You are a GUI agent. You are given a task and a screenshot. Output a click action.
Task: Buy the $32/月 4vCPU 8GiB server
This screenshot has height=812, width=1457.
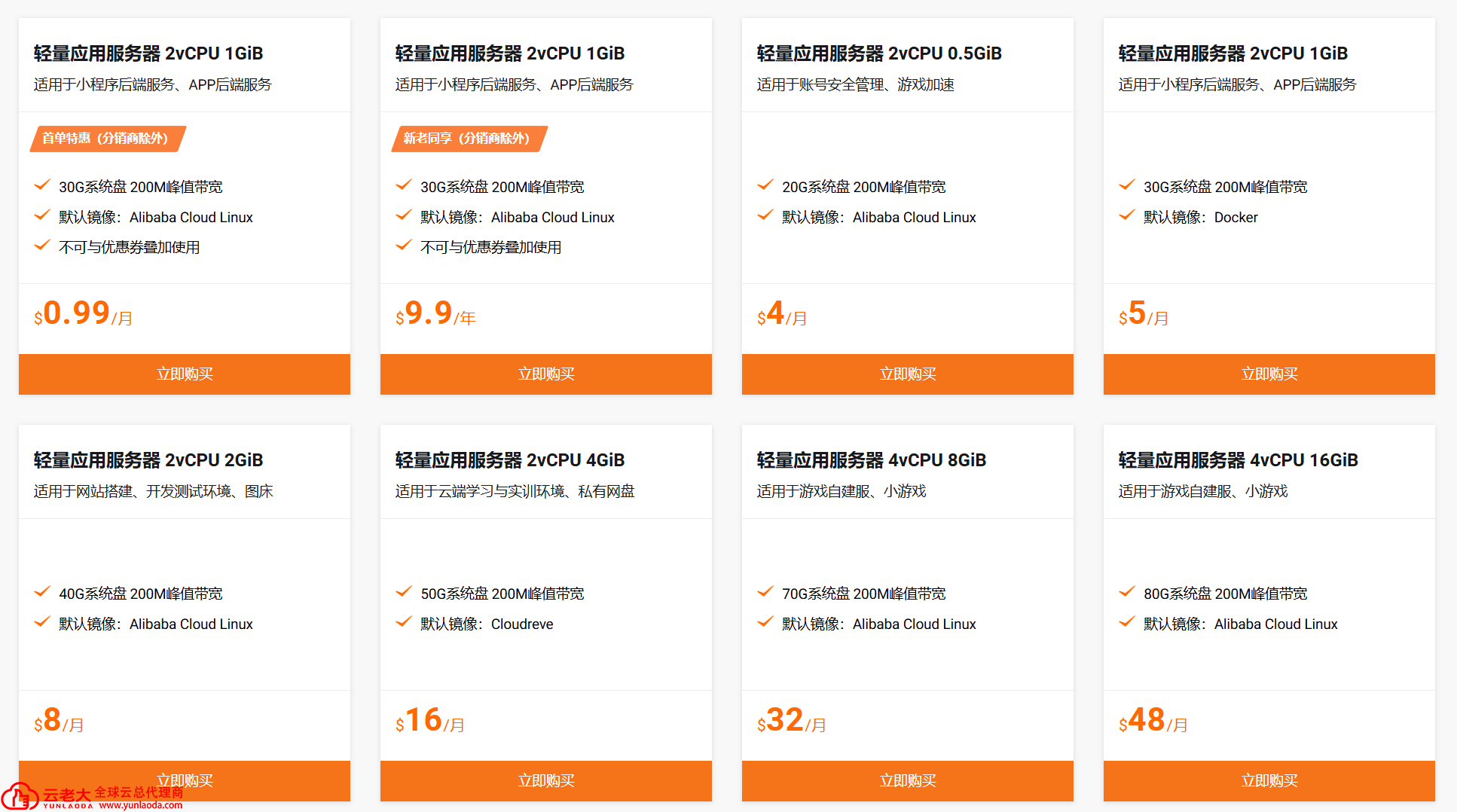[x=907, y=781]
